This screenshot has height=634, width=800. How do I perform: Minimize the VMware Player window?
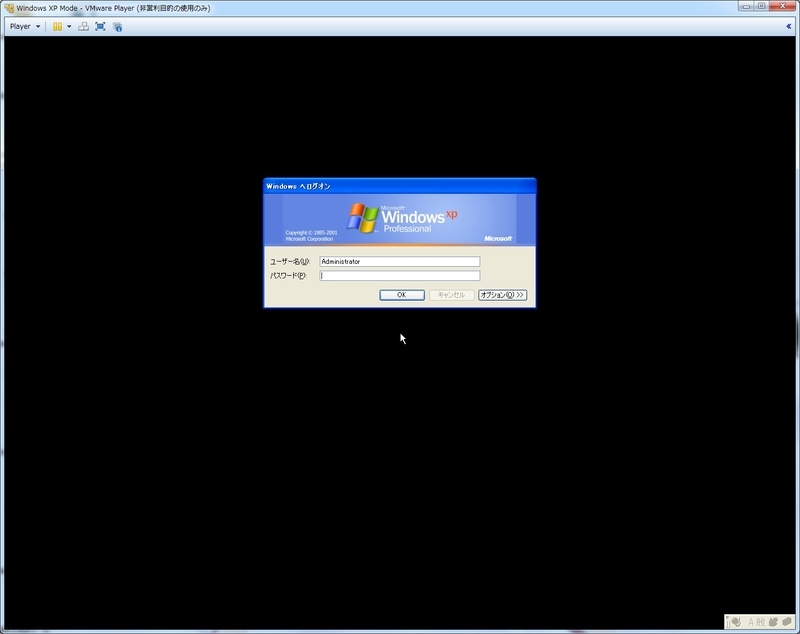pyautogui.click(x=746, y=6)
